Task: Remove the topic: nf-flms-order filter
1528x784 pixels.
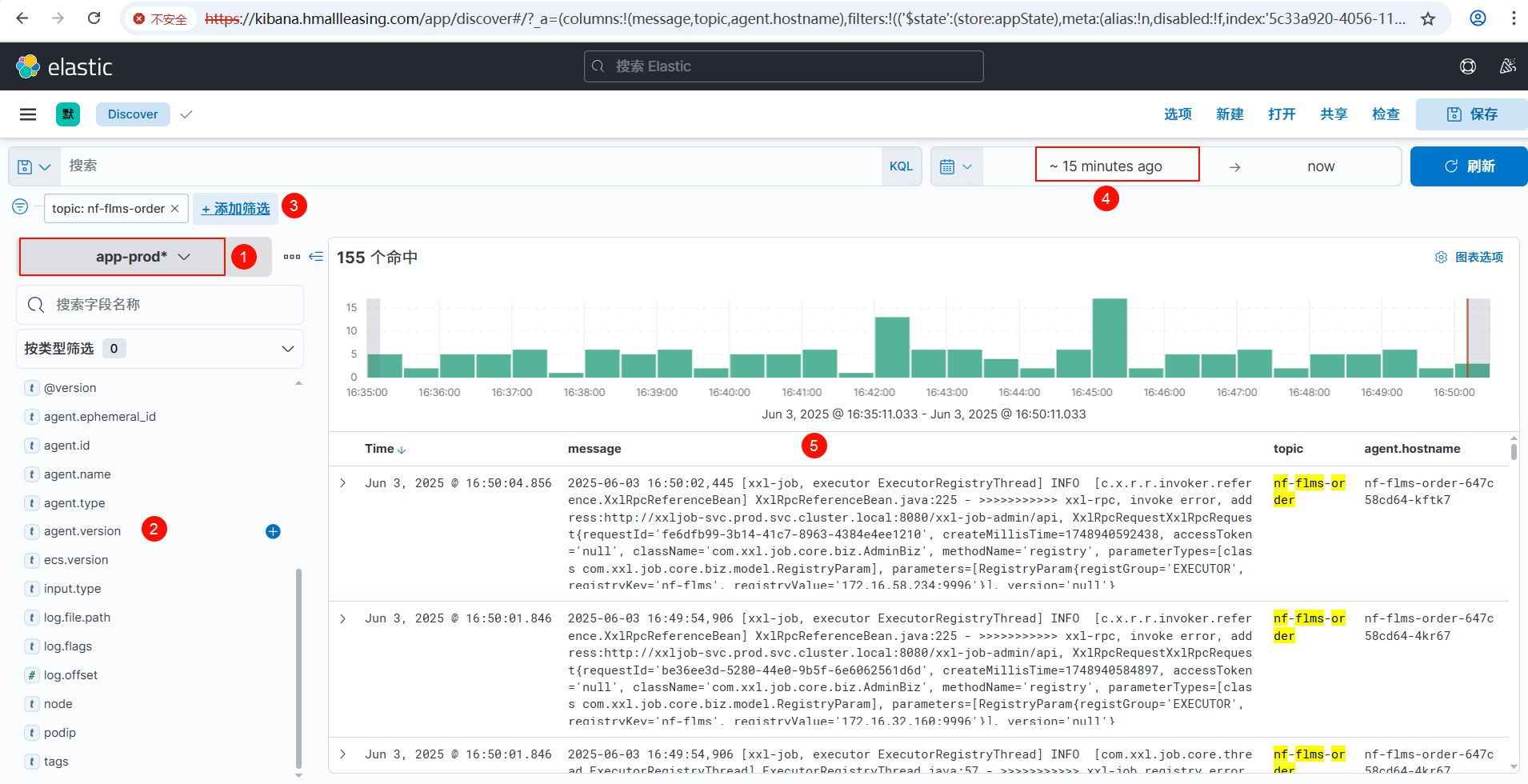Action: coord(175,209)
